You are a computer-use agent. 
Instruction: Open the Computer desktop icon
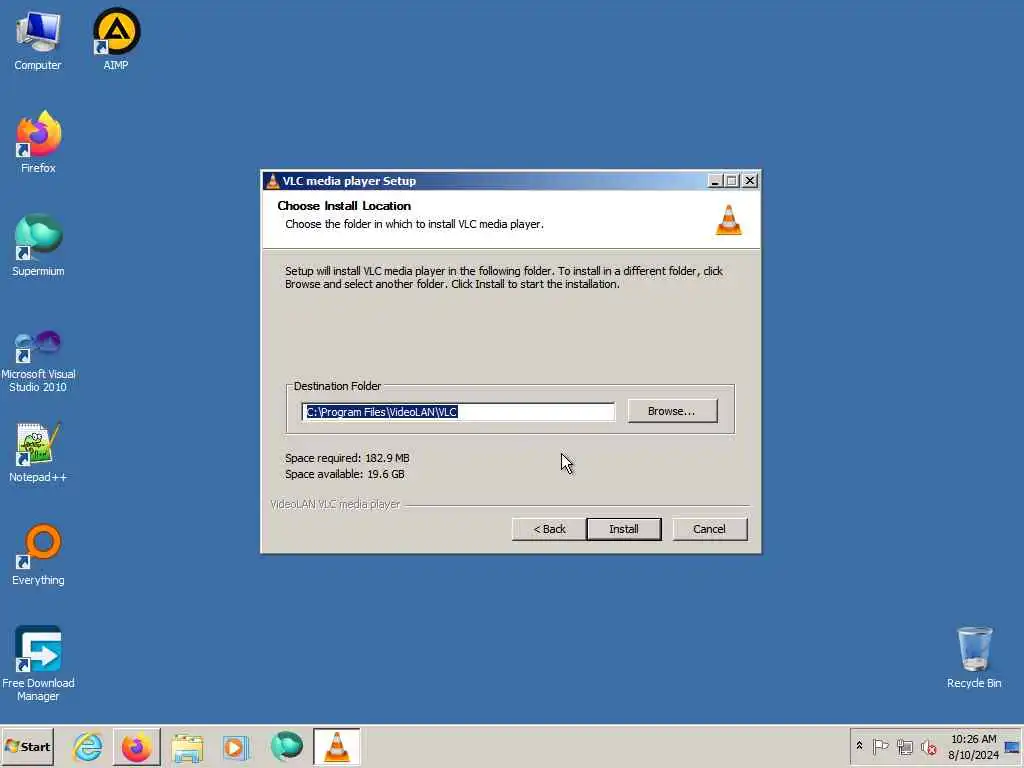click(38, 40)
